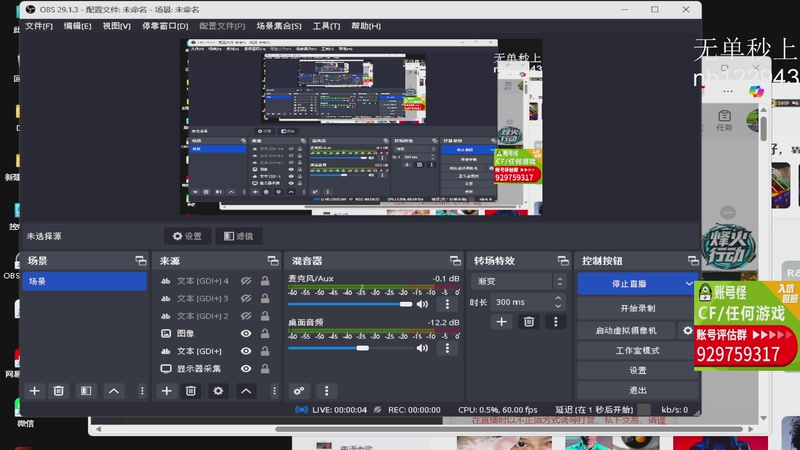Click 任务 icon in browser window
The image size is (800, 450).
coord(724,121)
